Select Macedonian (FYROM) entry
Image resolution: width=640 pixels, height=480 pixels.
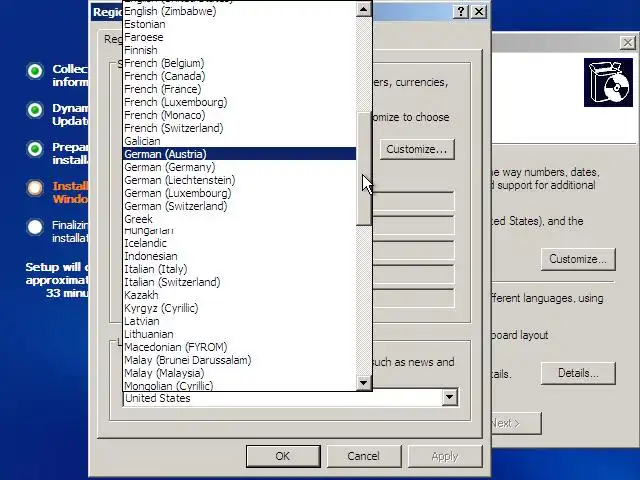coord(240,347)
